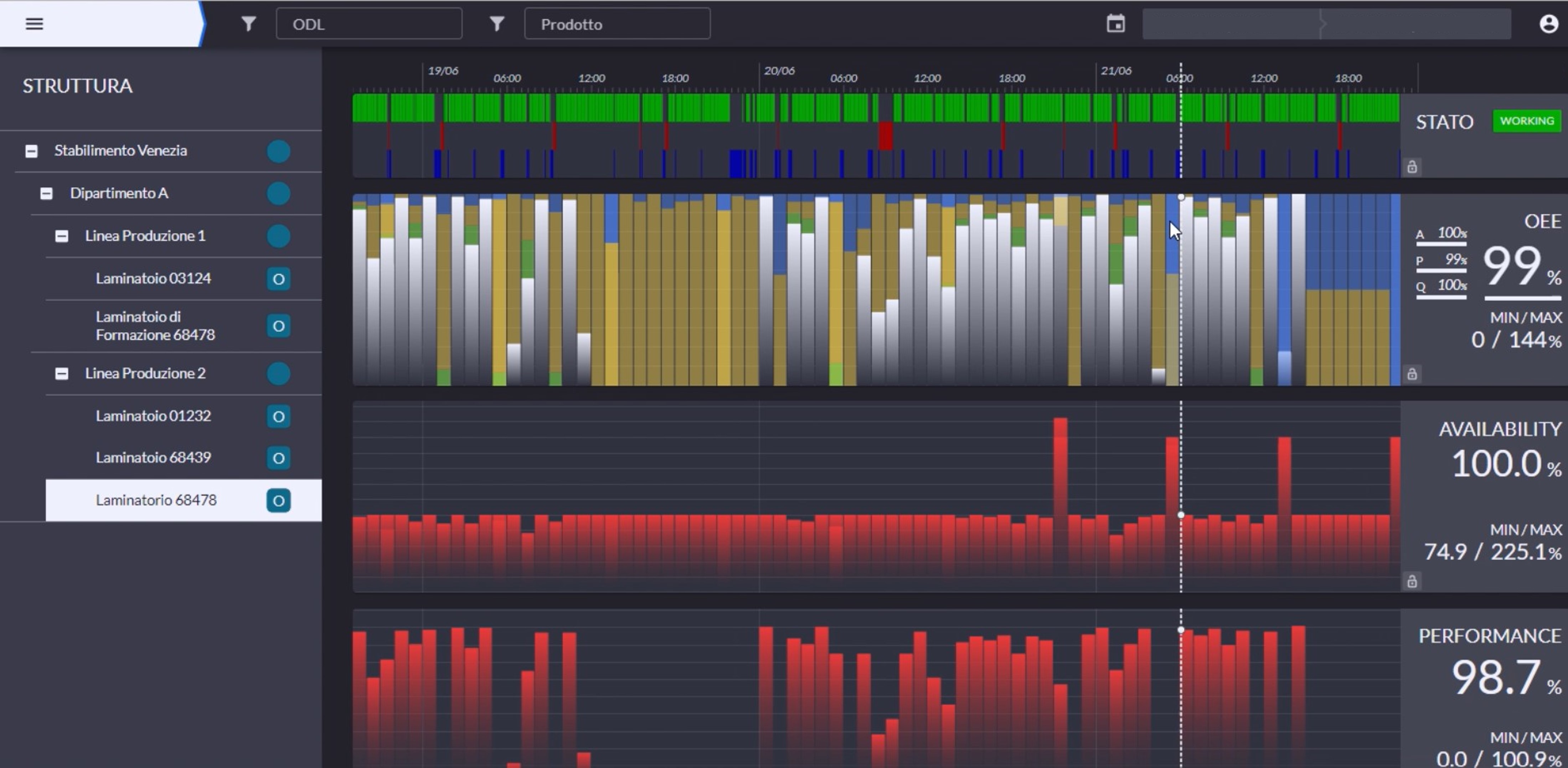Click status circle for Linea Produzione 1
1568x768 pixels.
tap(278, 236)
